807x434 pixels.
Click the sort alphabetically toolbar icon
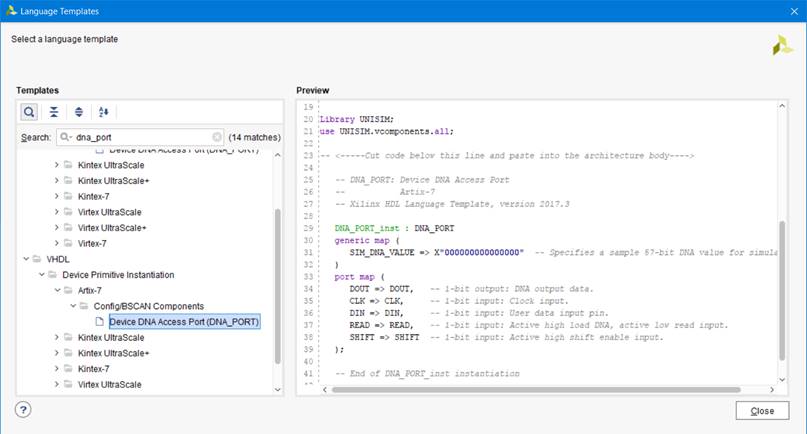tap(102, 112)
